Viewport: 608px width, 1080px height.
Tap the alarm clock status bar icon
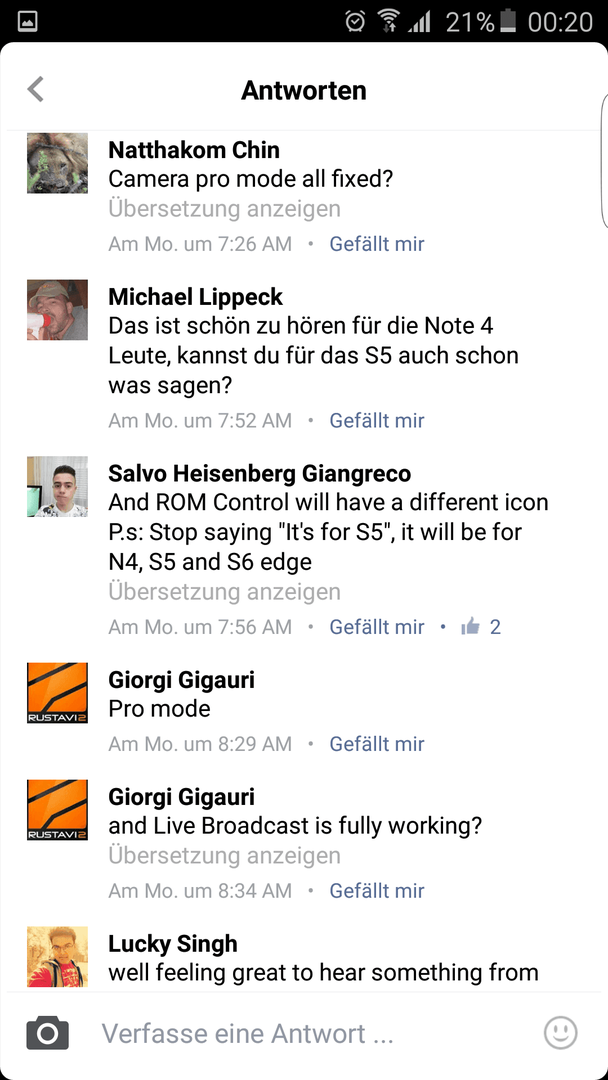pos(355,22)
